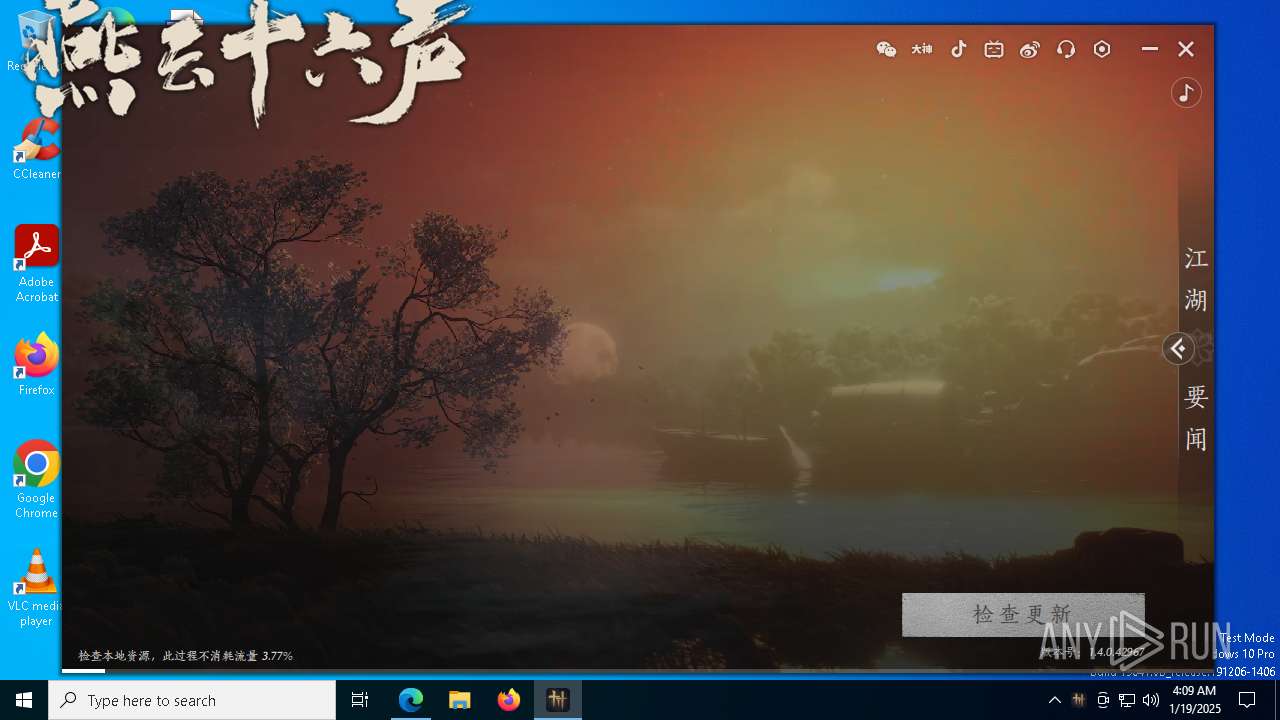Image resolution: width=1280 pixels, height=720 pixels.
Task: Open customer support headset icon
Action: tap(1066, 49)
